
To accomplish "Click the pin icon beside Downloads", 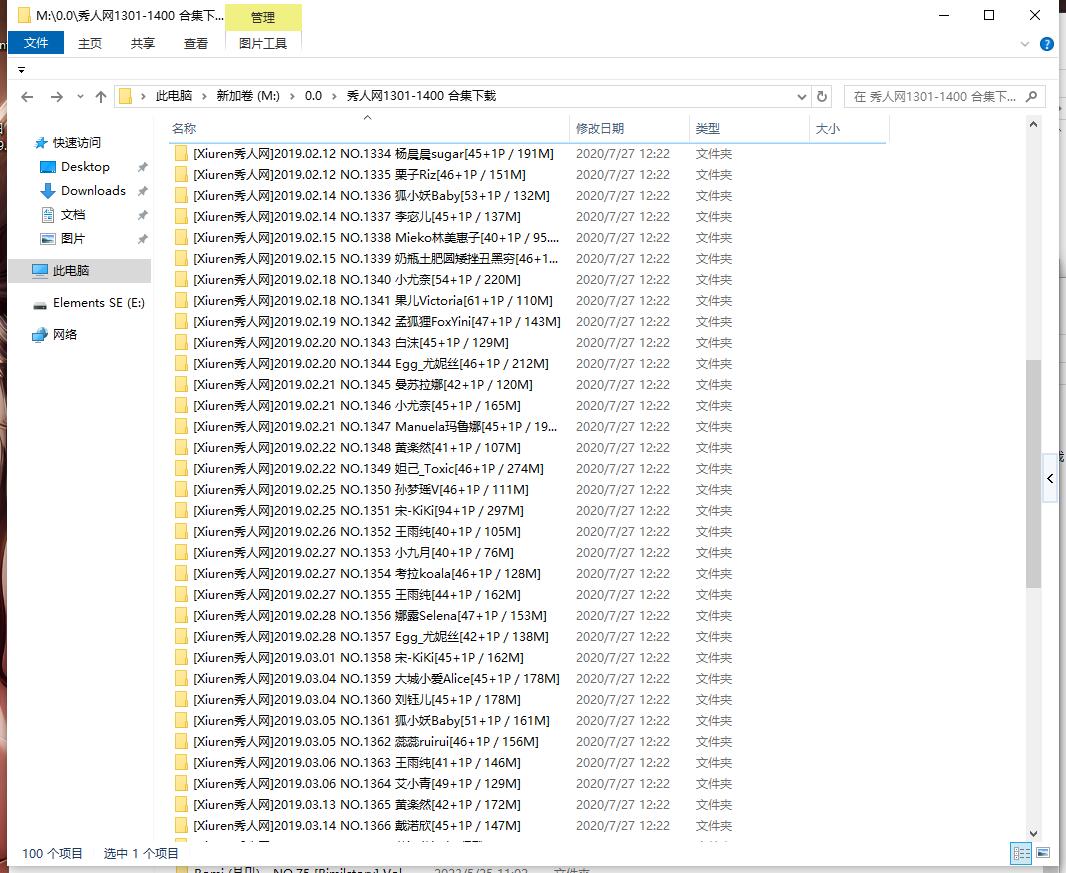I will click(x=142, y=191).
